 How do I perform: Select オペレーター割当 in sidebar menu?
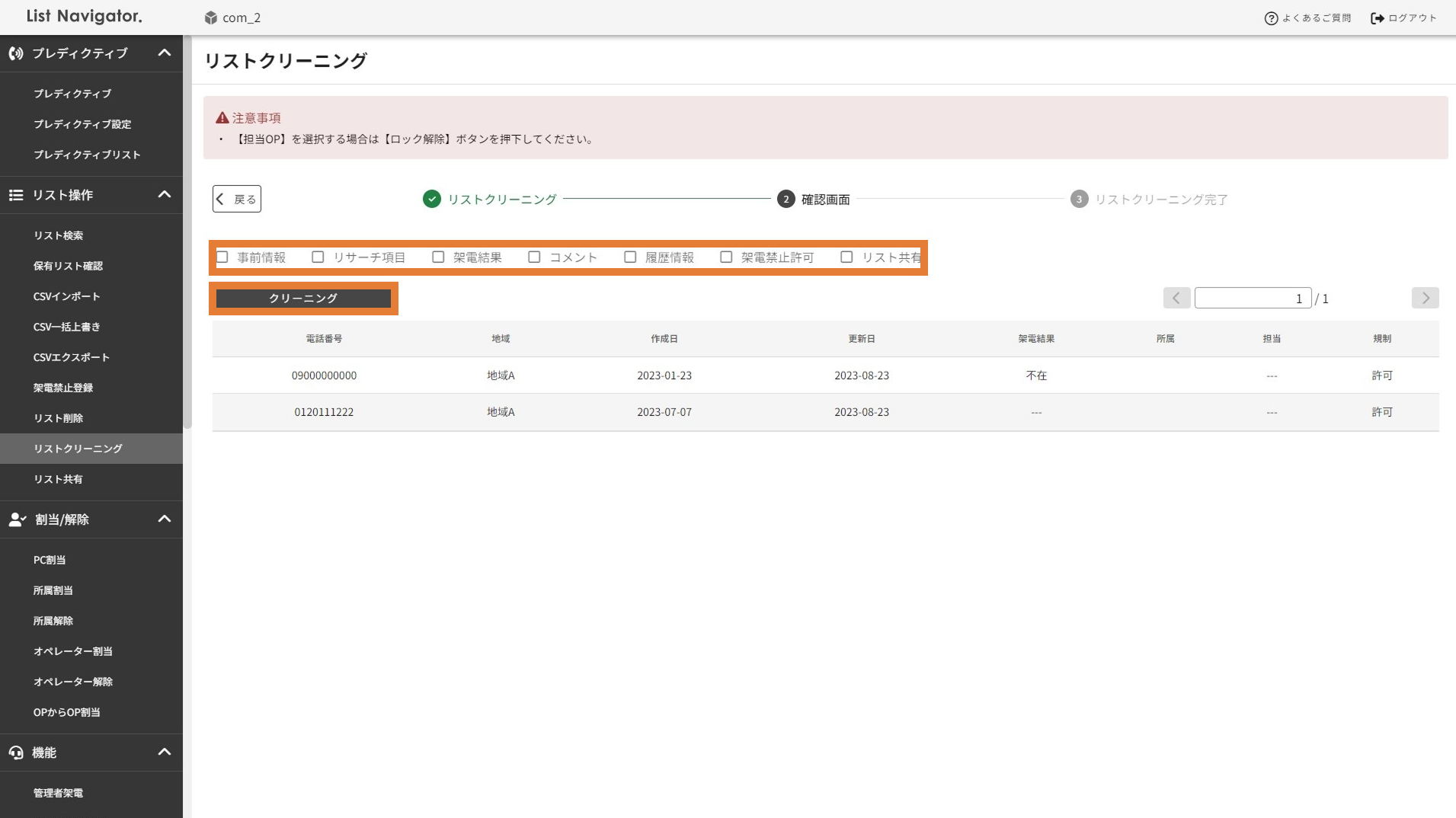coord(72,651)
